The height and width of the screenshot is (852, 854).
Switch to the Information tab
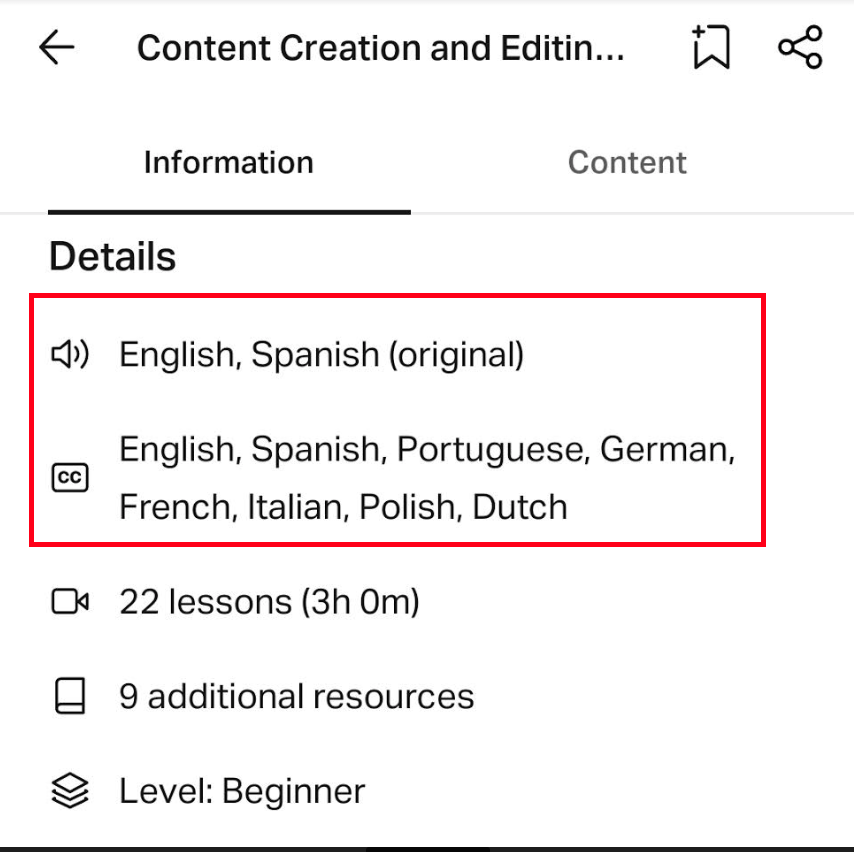229,162
